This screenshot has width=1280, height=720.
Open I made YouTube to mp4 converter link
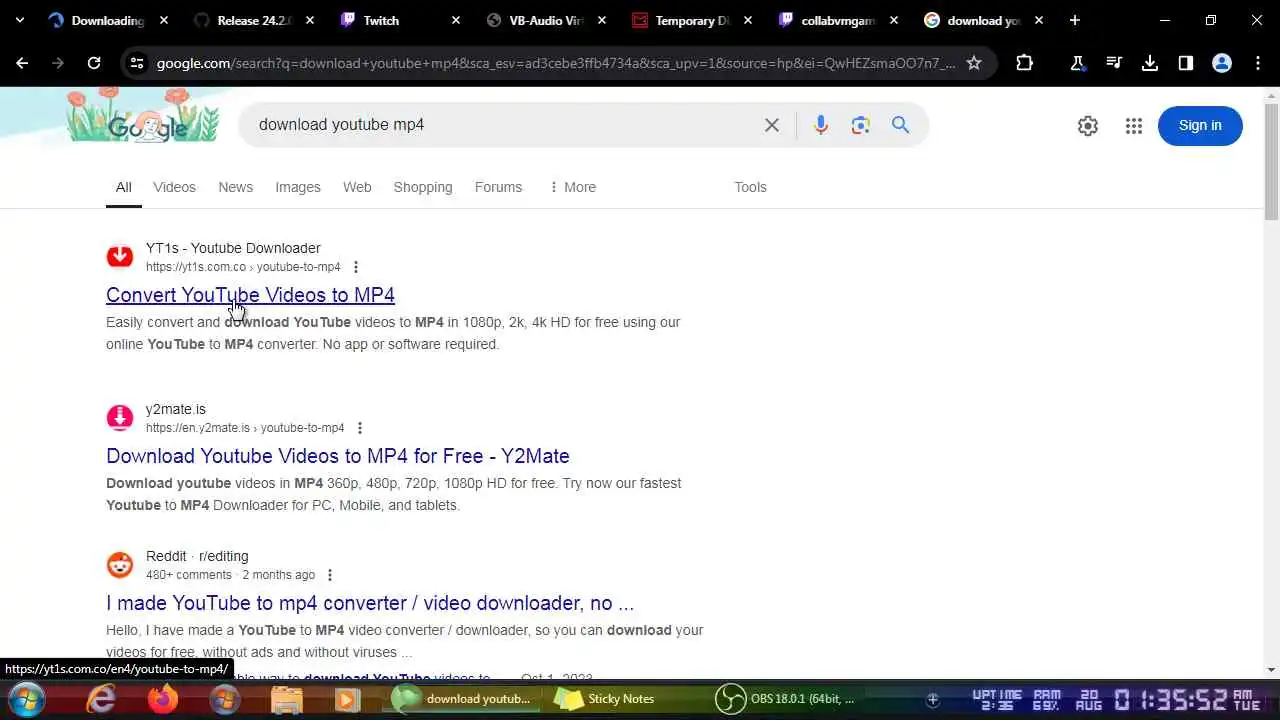coord(370,603)
